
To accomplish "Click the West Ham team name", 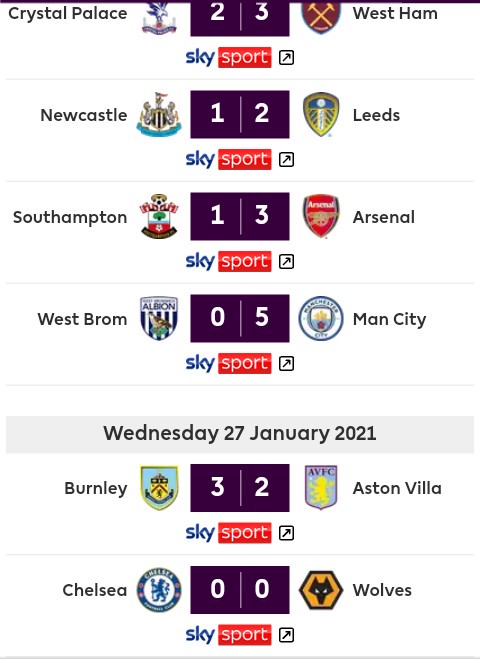I will (395, 13).
